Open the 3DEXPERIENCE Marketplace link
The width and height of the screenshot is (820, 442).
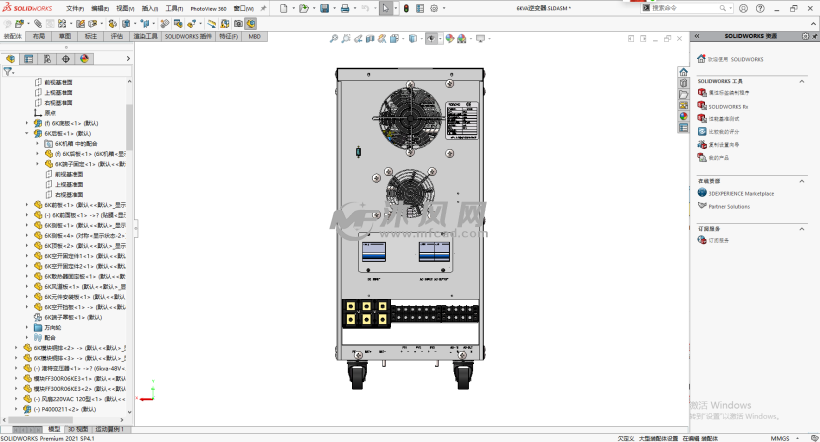point(741,193)
